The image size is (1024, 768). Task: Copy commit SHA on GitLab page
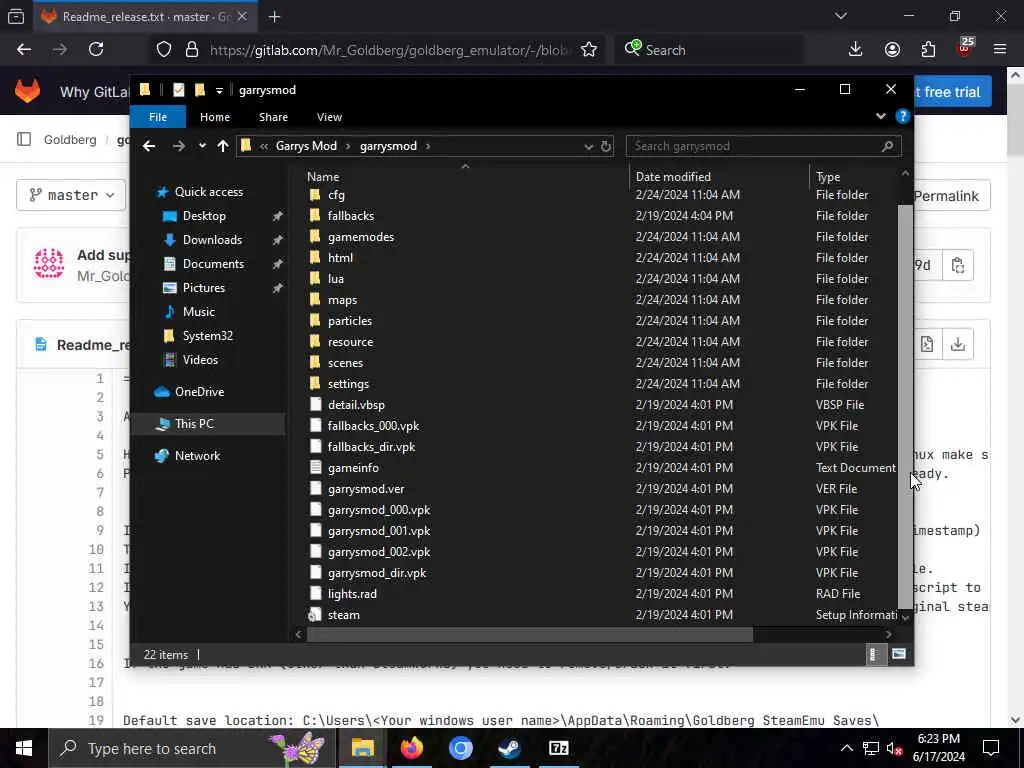pos(957,265)
